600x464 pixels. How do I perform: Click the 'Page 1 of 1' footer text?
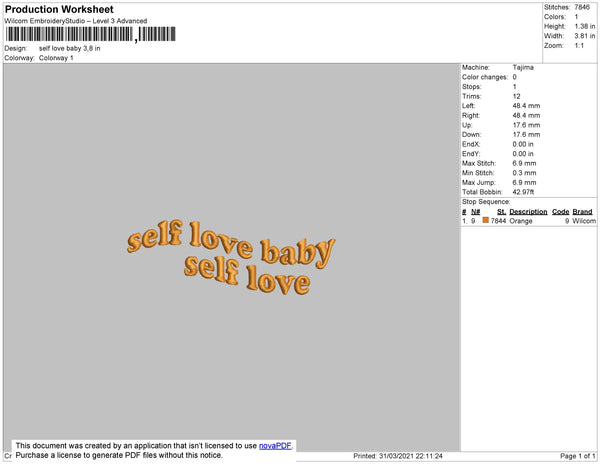click(578, 456)
